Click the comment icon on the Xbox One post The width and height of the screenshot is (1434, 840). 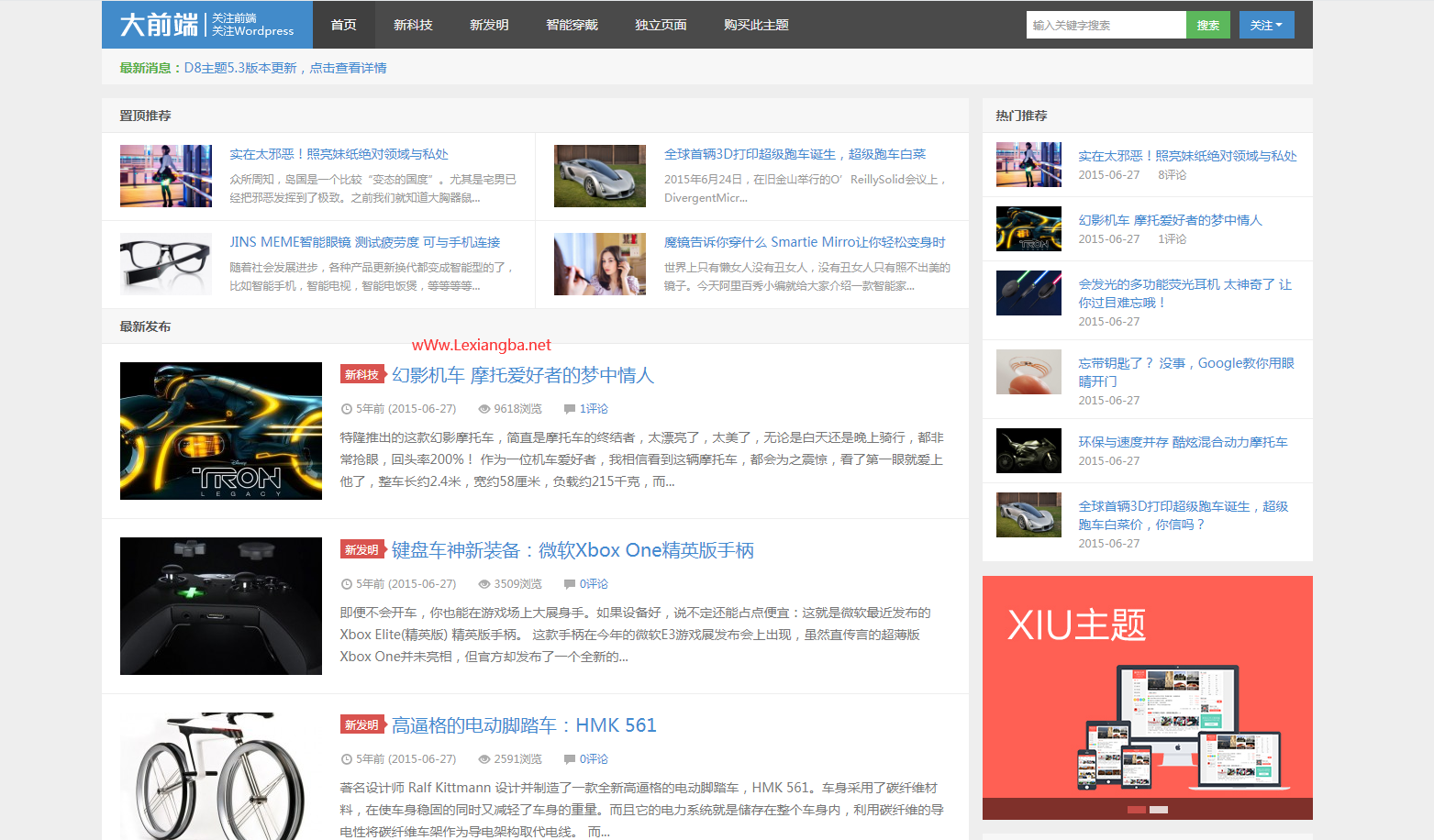click(x=568, y=584)
